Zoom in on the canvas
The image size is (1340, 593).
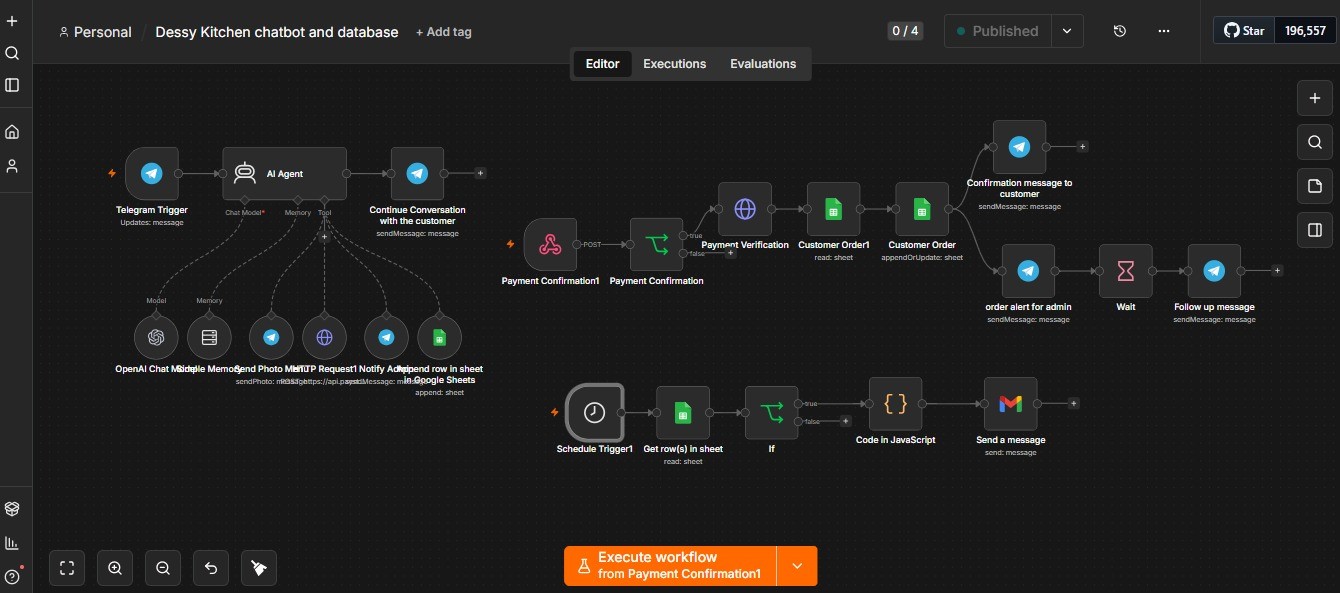115,568
